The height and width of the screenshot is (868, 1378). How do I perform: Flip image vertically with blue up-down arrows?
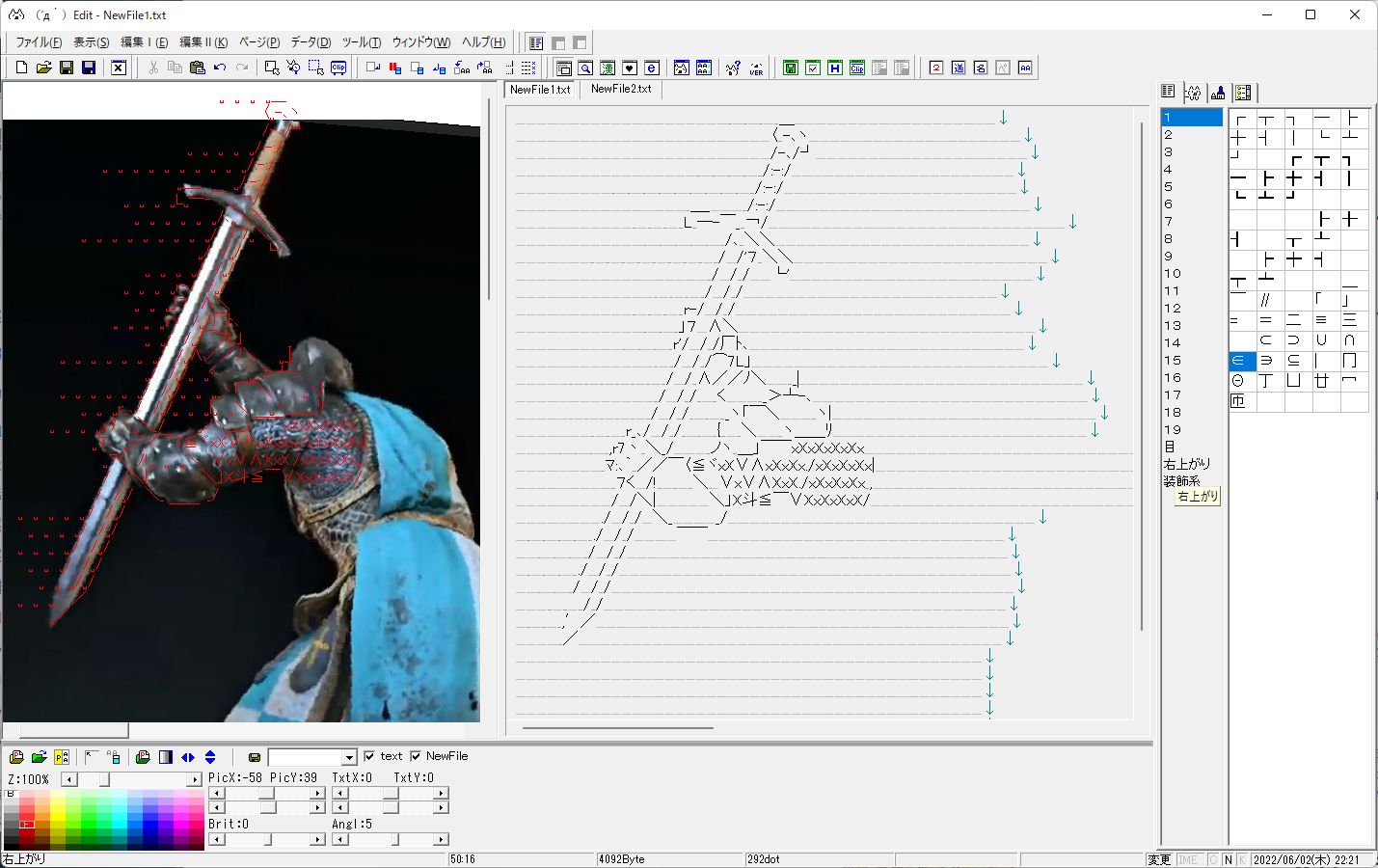210,757
